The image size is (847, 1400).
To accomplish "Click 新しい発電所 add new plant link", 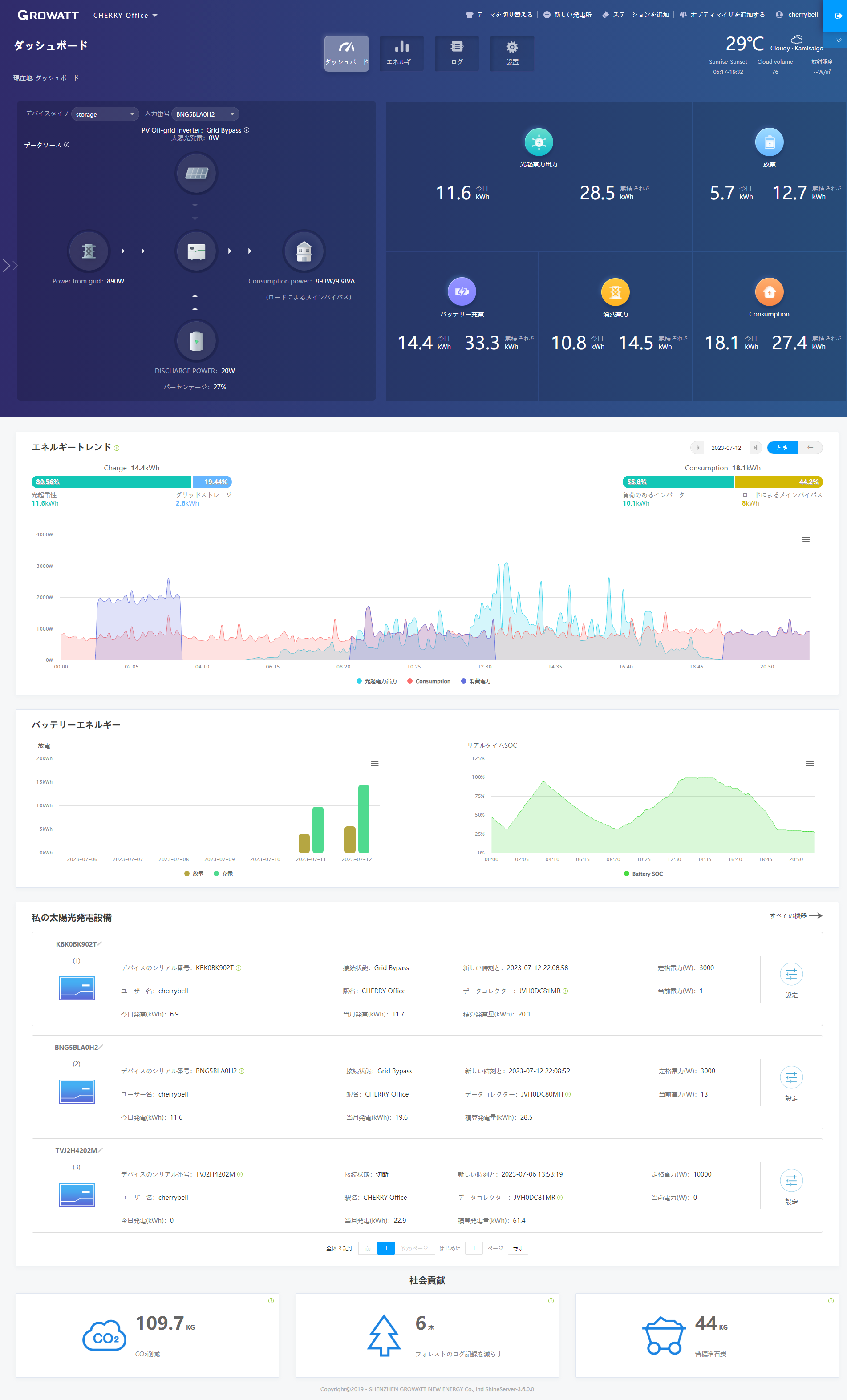I will tap(567, 15).
